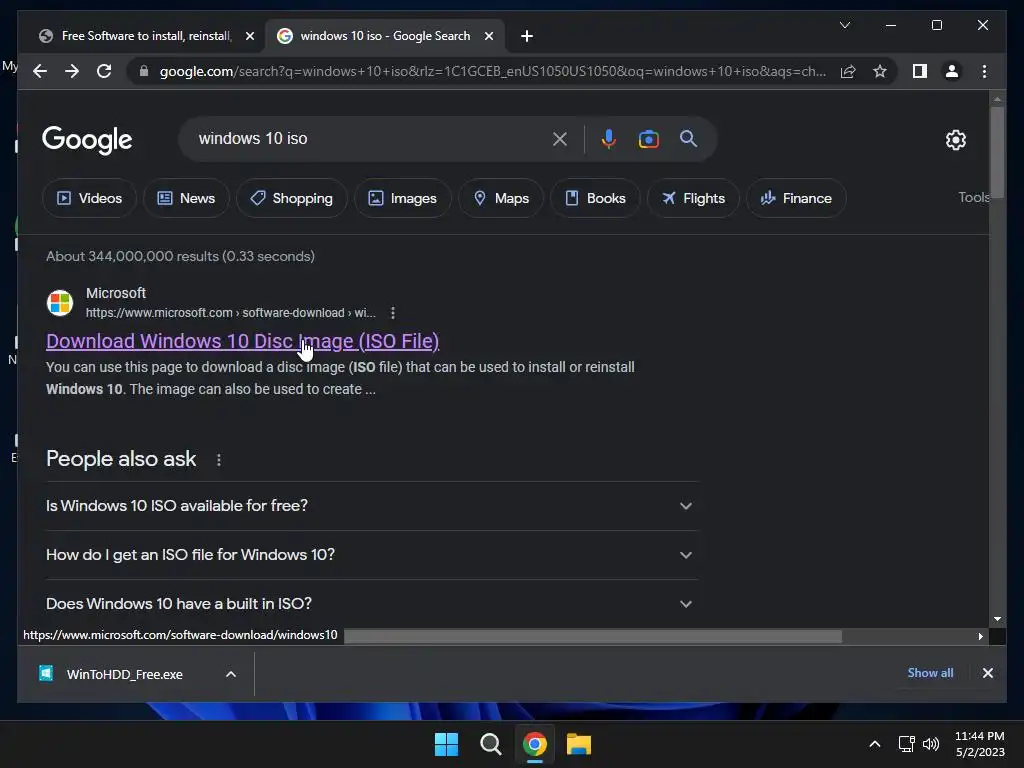The width and height of the screenshot is (1024, 768).
Task: Open a new tab with plus button
Action: click(x=527, y=36)
